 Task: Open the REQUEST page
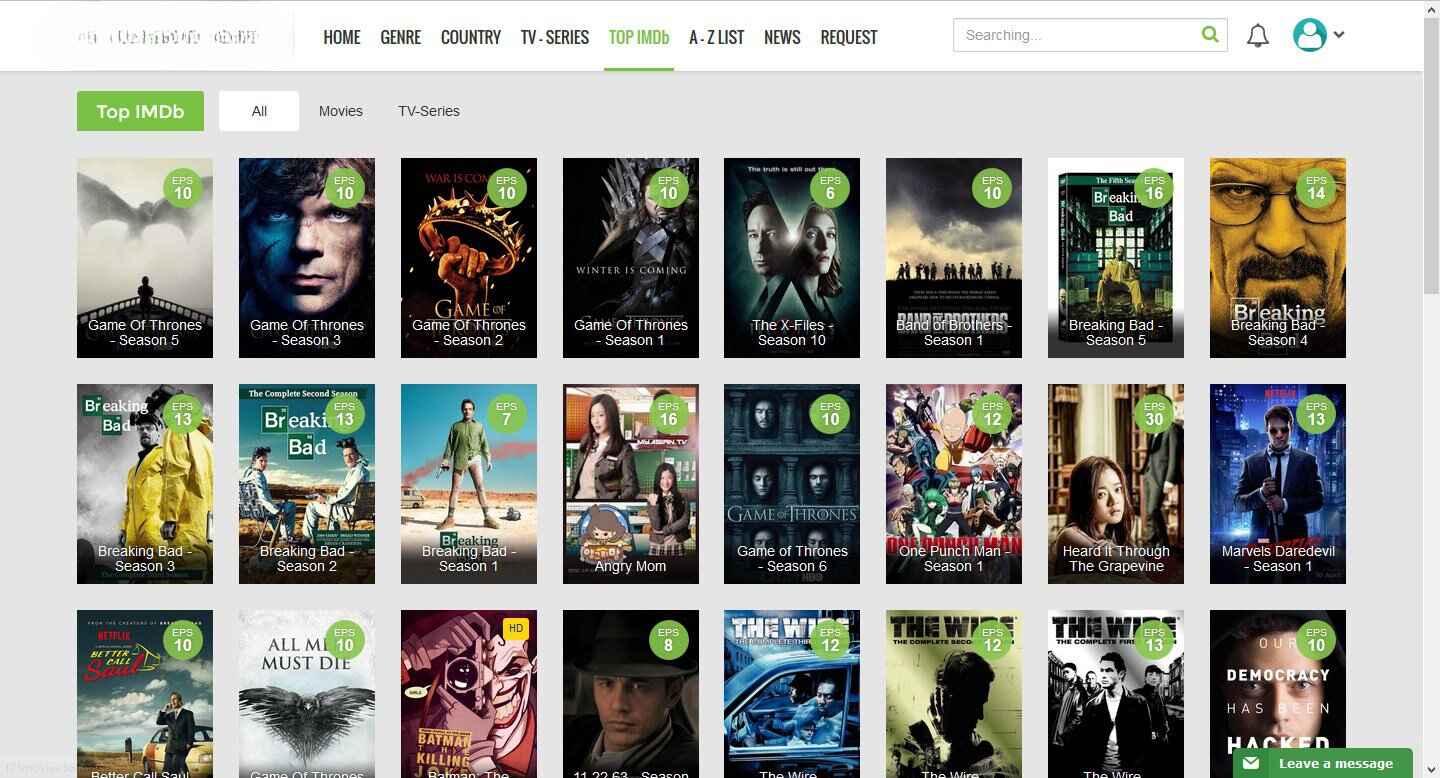click(x=849, y=37)
